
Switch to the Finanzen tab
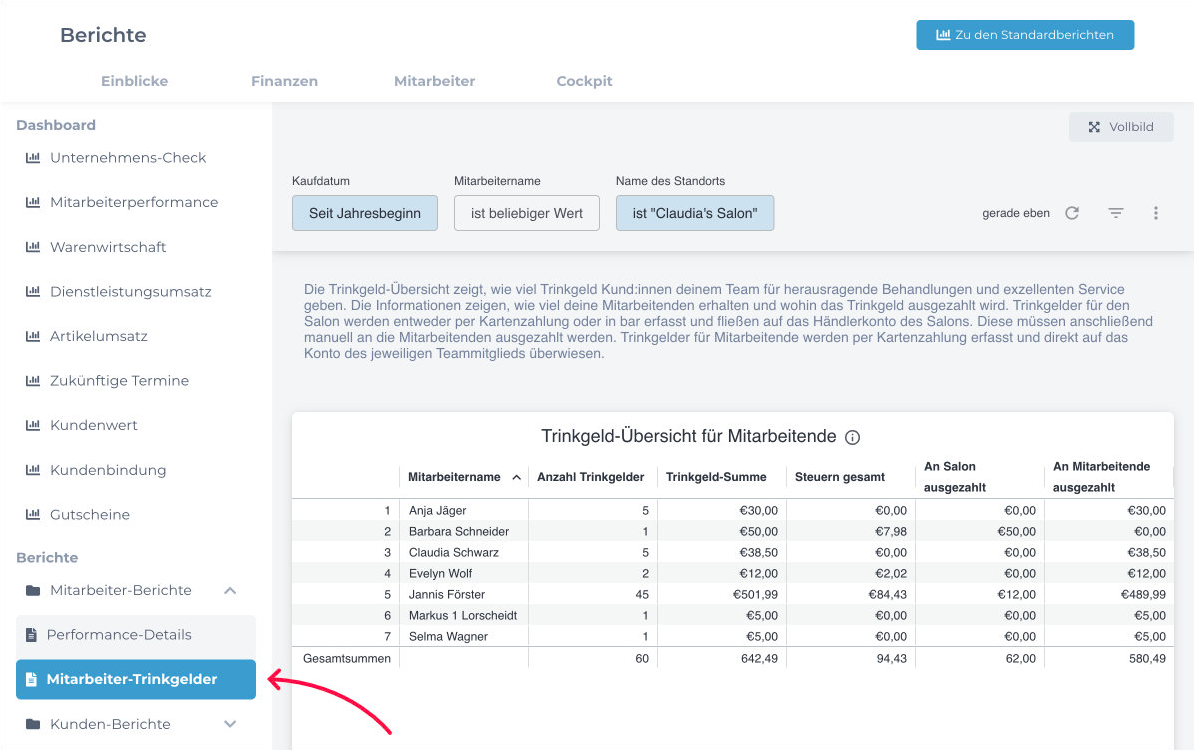click(285, 81)
